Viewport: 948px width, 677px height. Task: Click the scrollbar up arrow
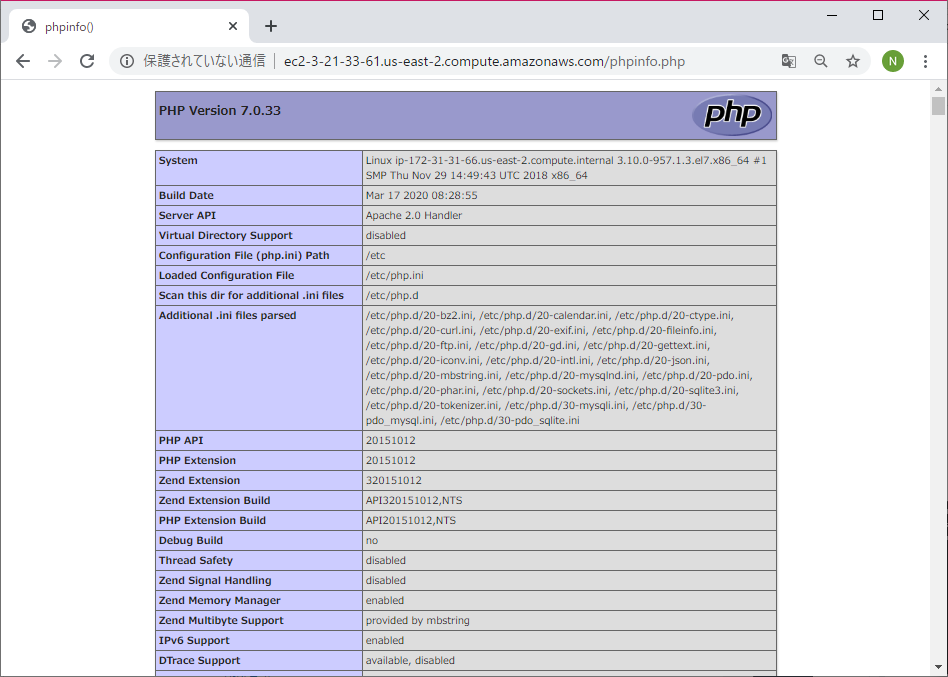pyautogui.click(x=938, y=88)
